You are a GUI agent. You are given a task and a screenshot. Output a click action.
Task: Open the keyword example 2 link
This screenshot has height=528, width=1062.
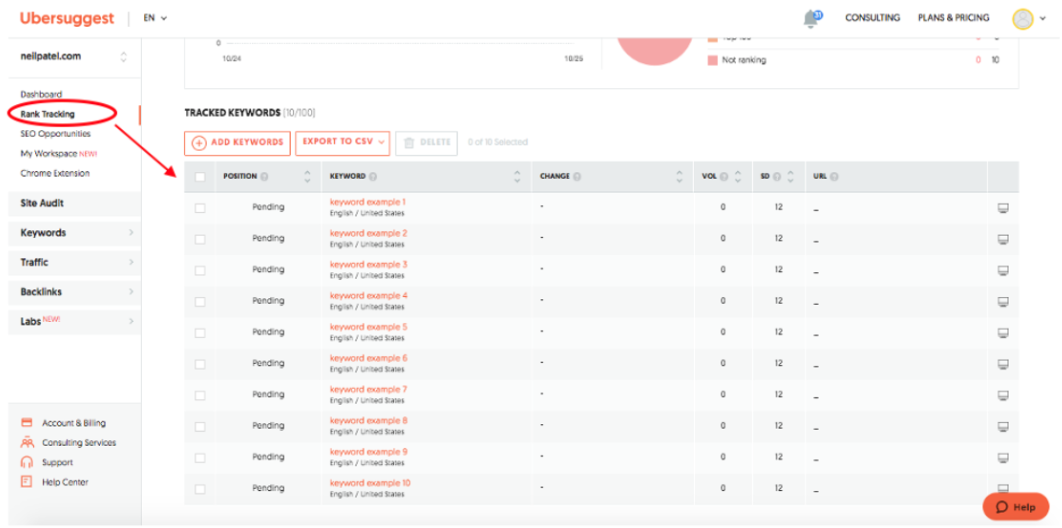tap(368, 233)
